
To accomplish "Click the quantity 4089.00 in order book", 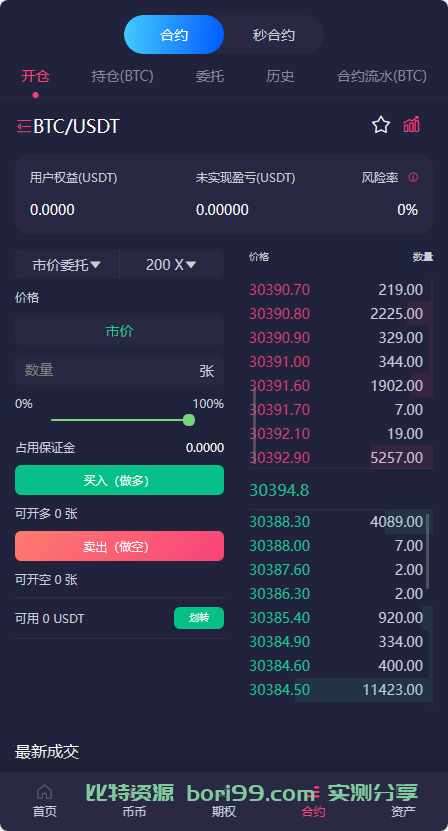I will click(x=397, y=522).
